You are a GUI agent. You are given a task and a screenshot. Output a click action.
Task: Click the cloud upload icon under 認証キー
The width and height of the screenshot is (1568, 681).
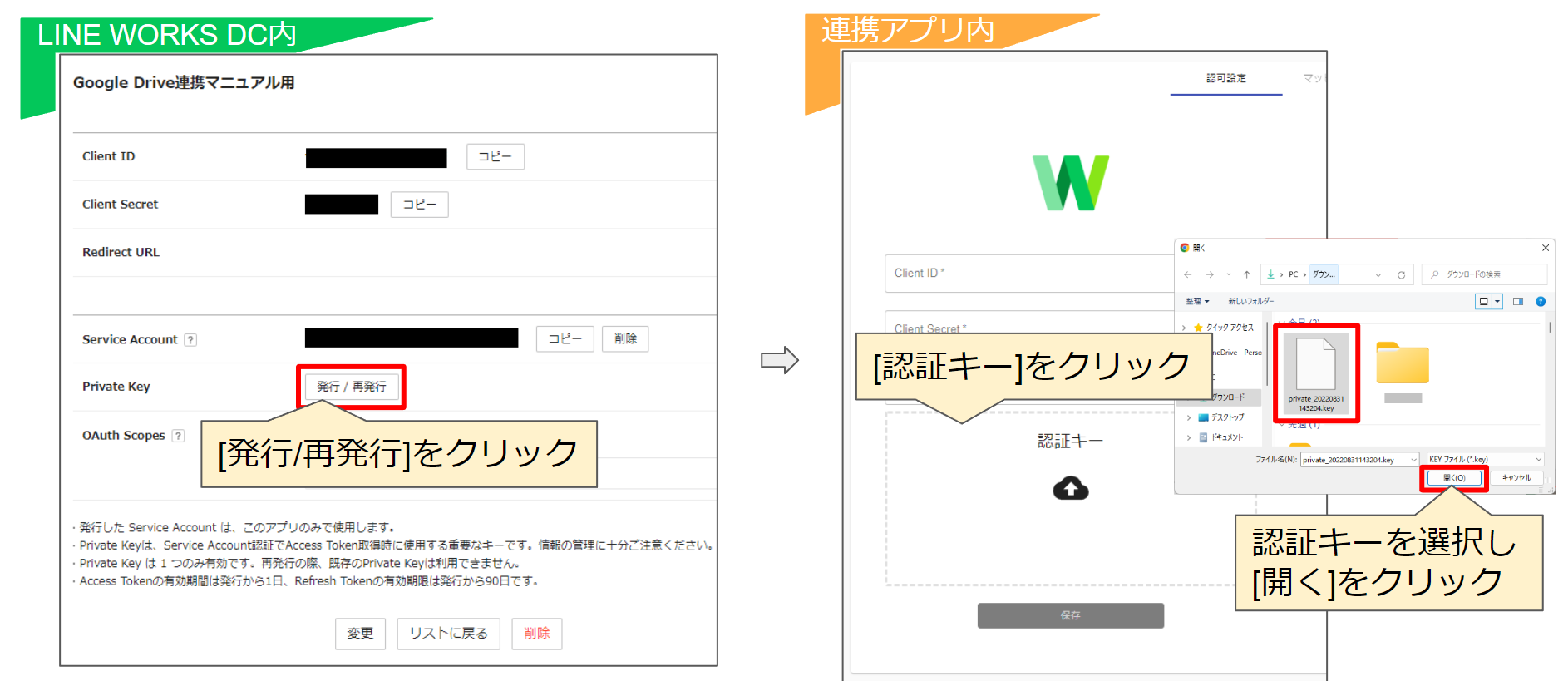1071,488
